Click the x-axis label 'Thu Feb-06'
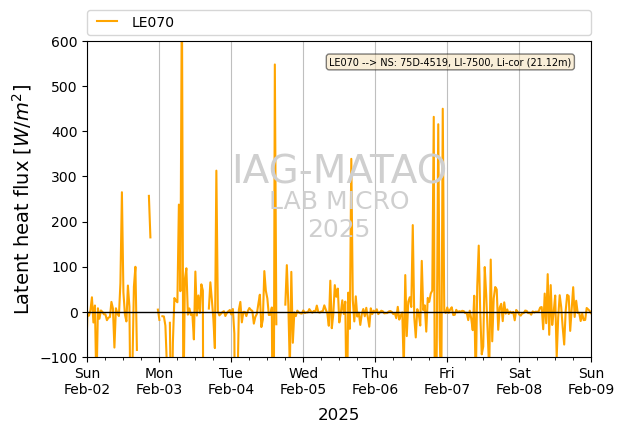Image resolution: width=624 pixels, height=433 pixels. (375, 381)
